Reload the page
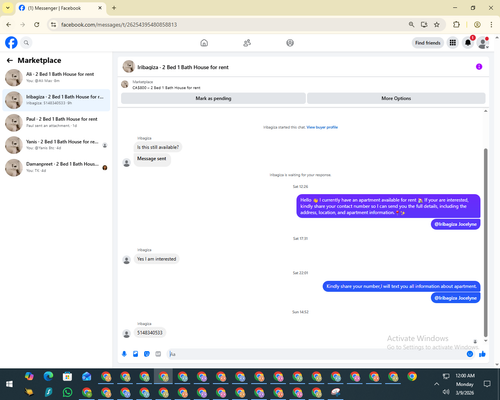The width and height of the screenshot is (500, 400). [x=37, y=24]
